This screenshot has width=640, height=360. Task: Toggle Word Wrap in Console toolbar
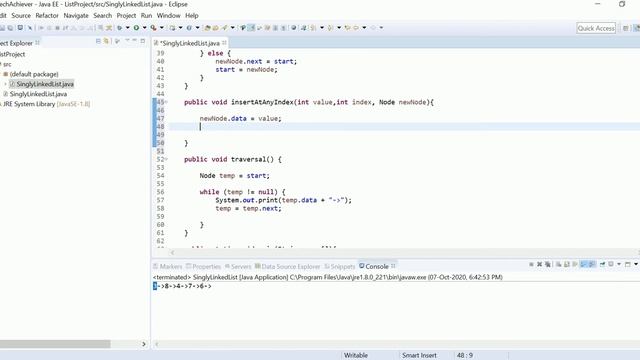[x=575, y=264]
